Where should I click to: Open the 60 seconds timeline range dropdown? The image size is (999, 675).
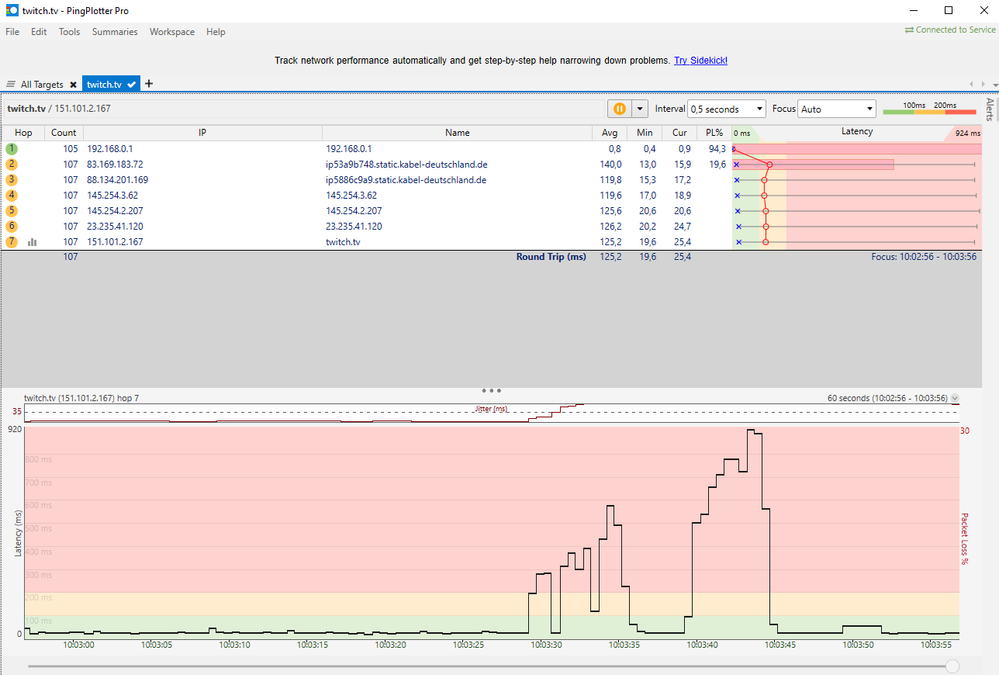(x=954, y=398)
